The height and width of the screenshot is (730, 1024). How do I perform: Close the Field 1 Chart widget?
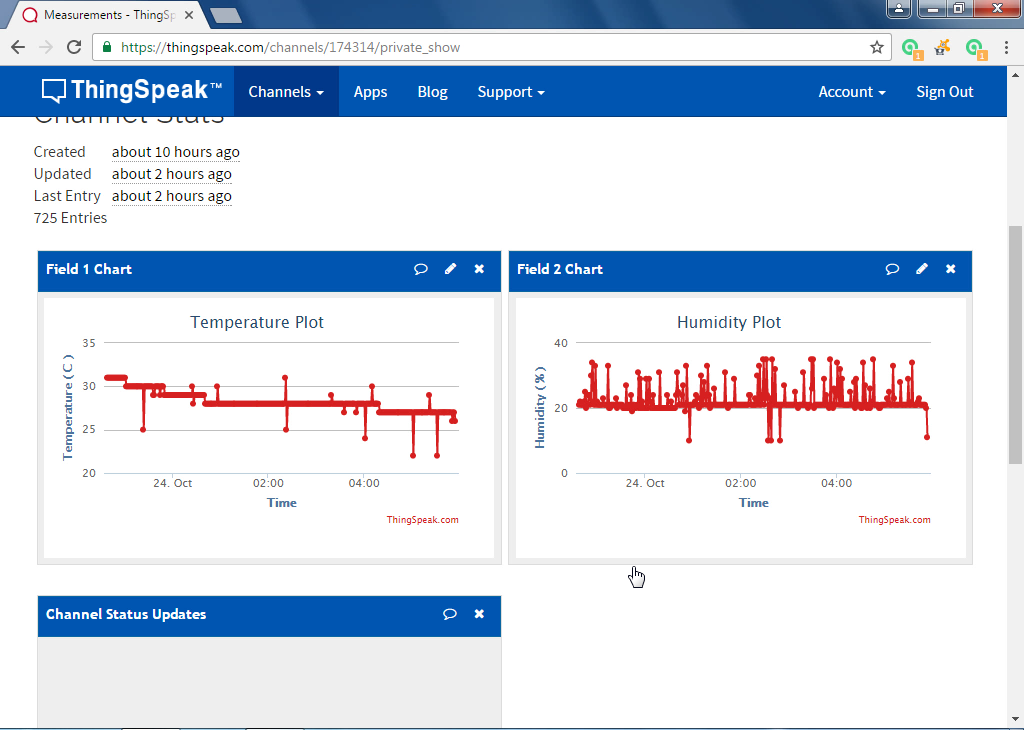[x=479, y=269]
